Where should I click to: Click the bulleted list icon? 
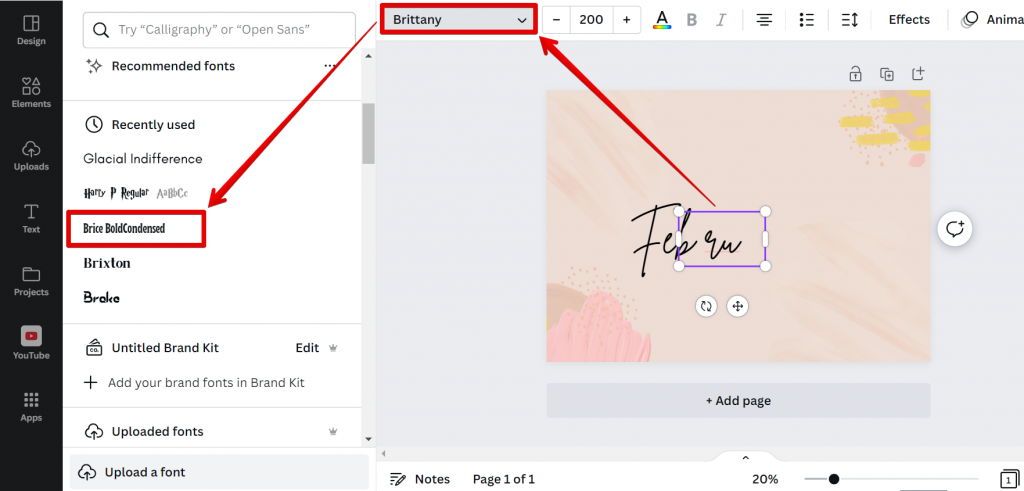807,20
